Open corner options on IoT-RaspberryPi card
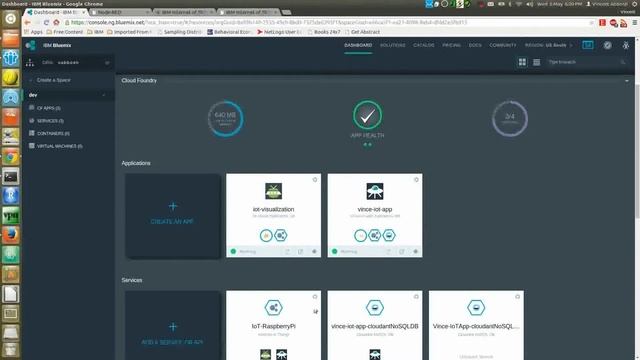Screen dimensions: 640x360 315,297
